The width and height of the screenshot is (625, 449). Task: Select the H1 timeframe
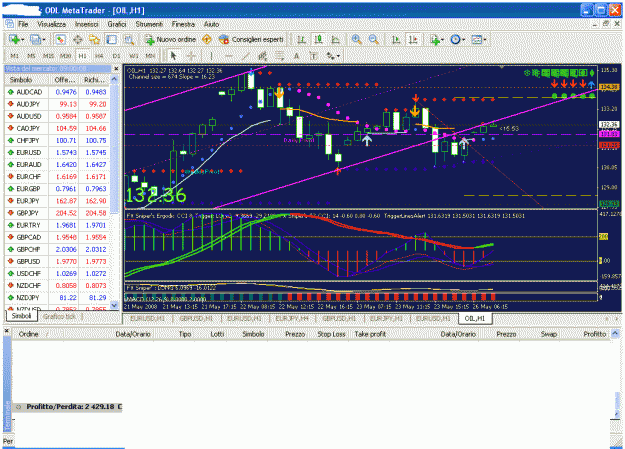pyautogui.click(x=82, y=56)
